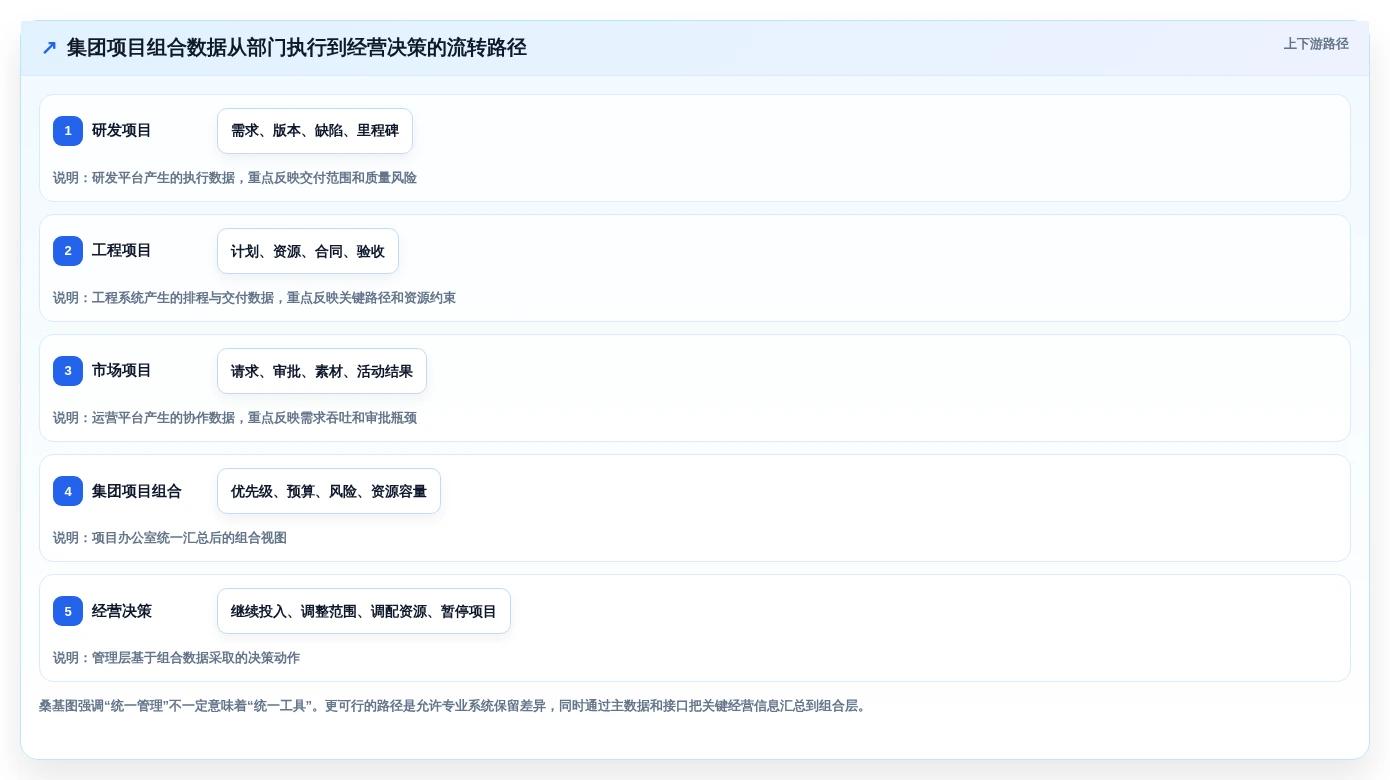Image resolution: width=1390 pixels, height=780 pixels.
Task: Click the description starting 说明：工程系统产生的排程
Action: [254, 298]
